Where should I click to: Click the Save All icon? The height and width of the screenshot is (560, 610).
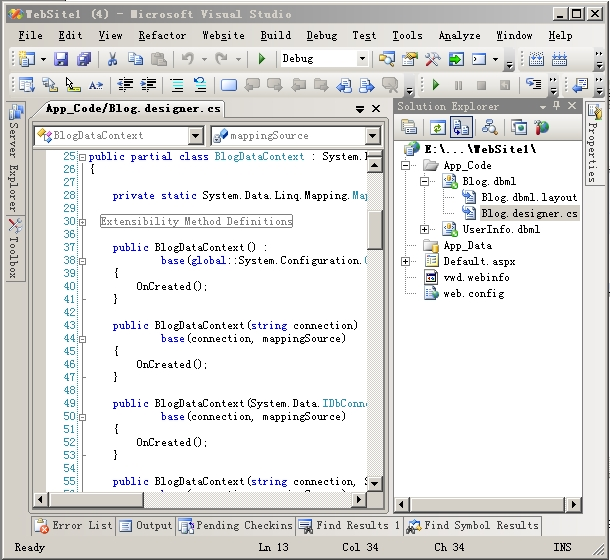click(84, 59)
